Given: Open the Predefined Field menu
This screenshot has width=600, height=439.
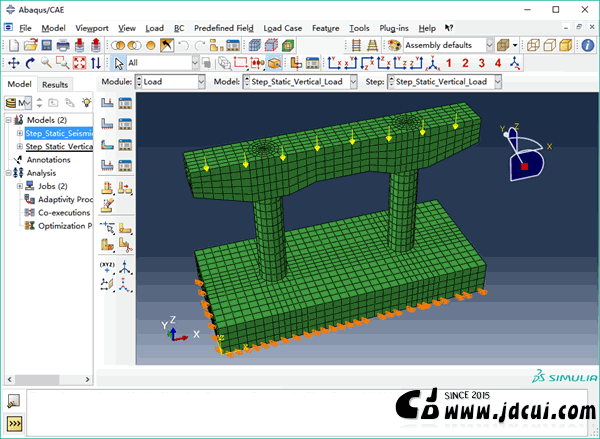Looking at the screenshot, I should (x=224, y=28).
